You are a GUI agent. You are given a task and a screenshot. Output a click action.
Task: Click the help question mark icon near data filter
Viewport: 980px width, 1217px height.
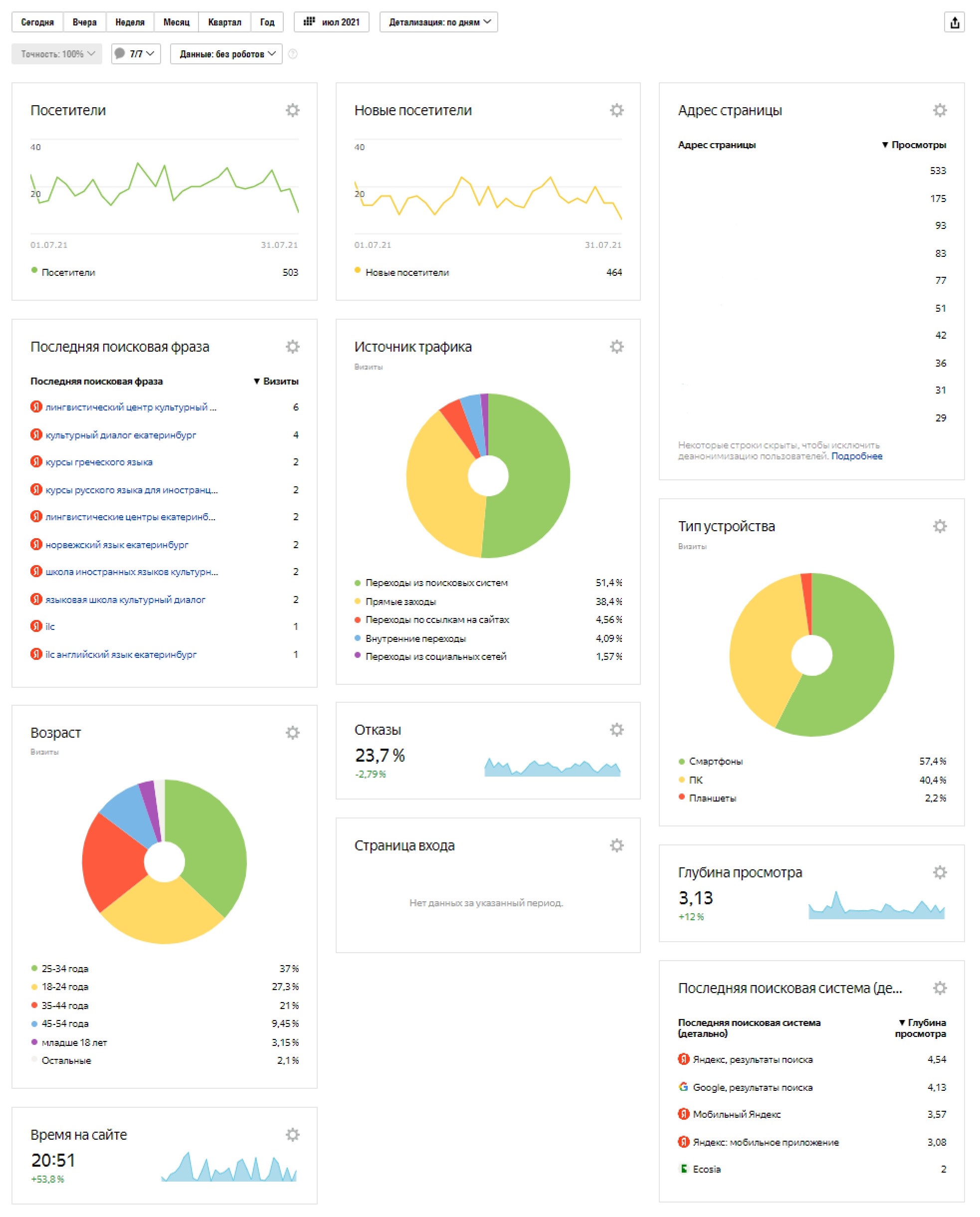pos(292,54)
